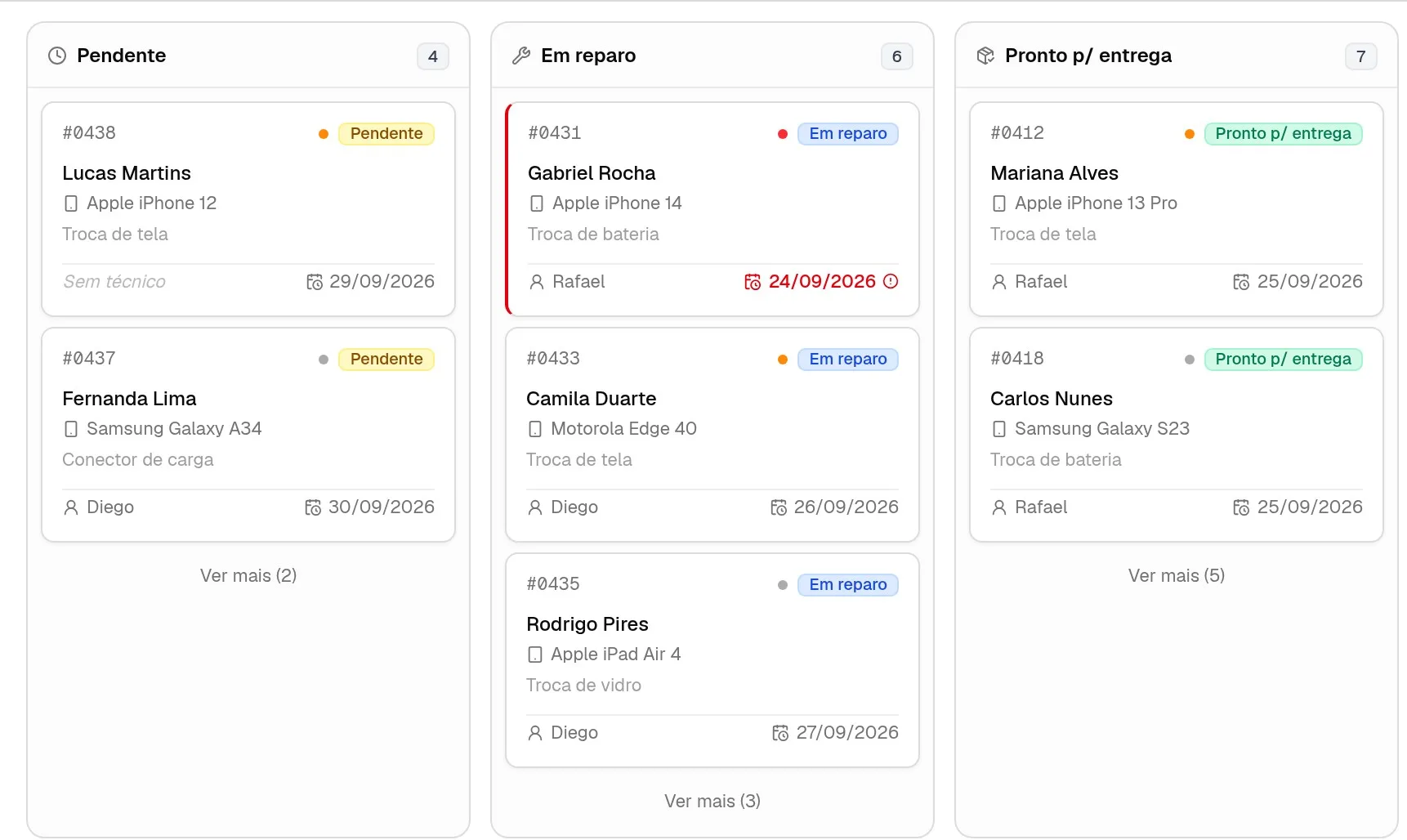Click the count badge 7 in Pronto p/ entrega header
Viewport: 1407px width, 840px height.
tap(1361, 56)
